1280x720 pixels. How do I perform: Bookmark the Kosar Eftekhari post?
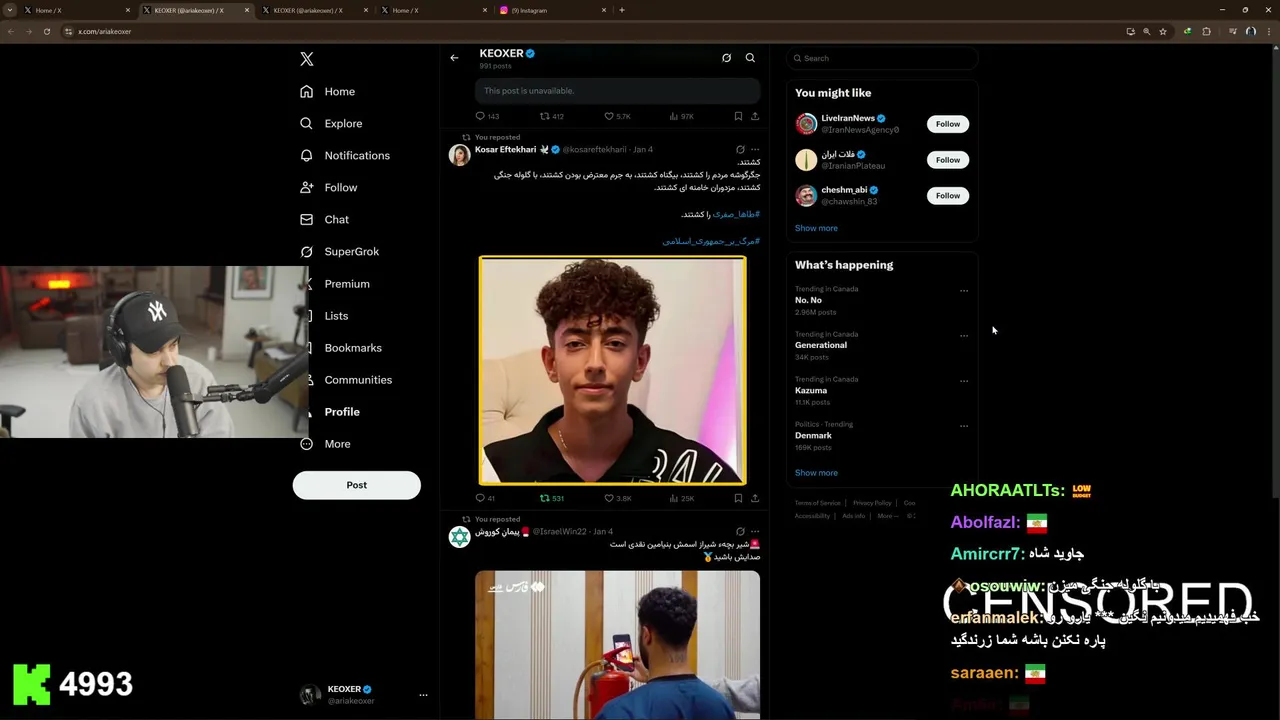738,498
